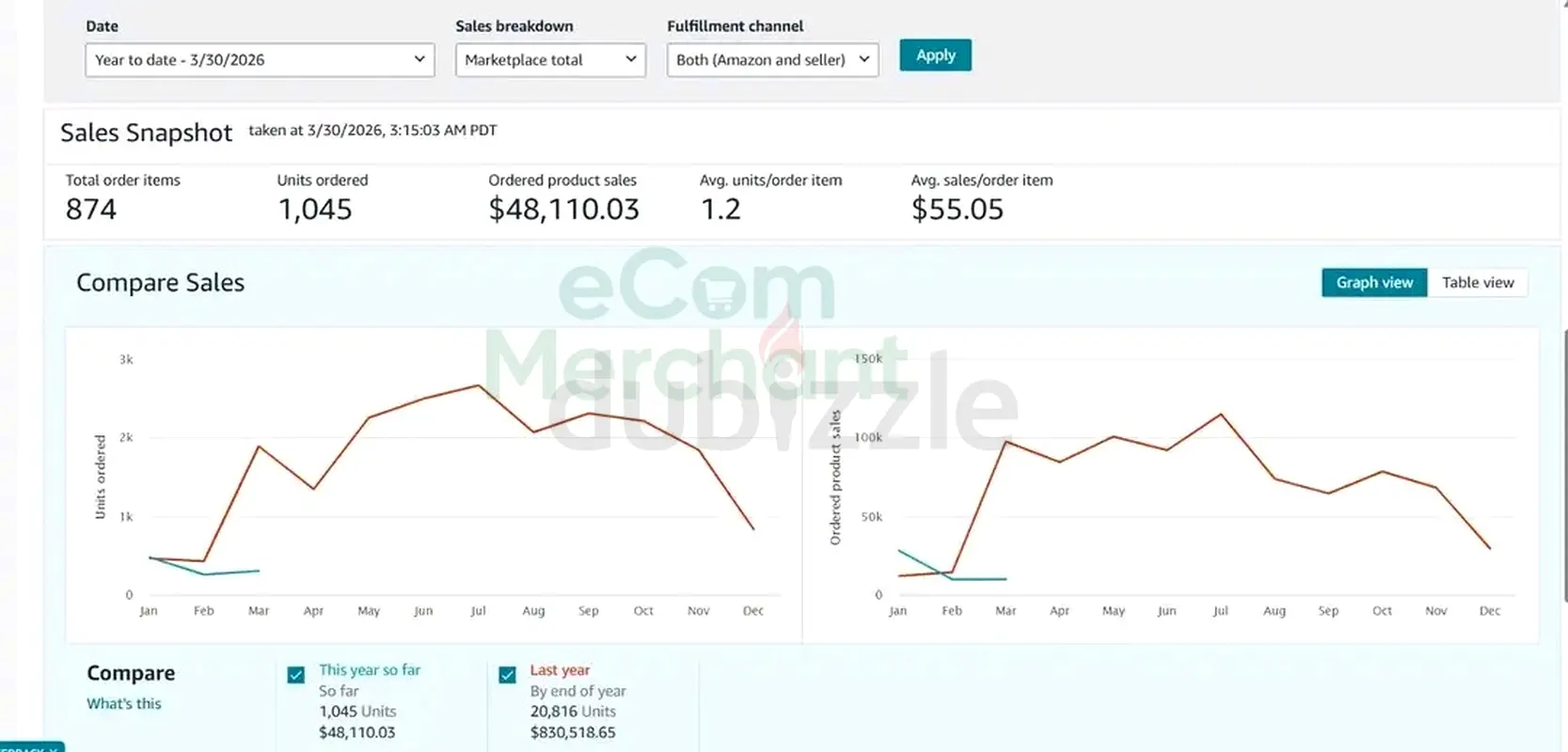The height and width of the screenshot is (752, 1568).
Task: Click the 1.2 Avg. units/order item value
Action: tap(721, 210)
